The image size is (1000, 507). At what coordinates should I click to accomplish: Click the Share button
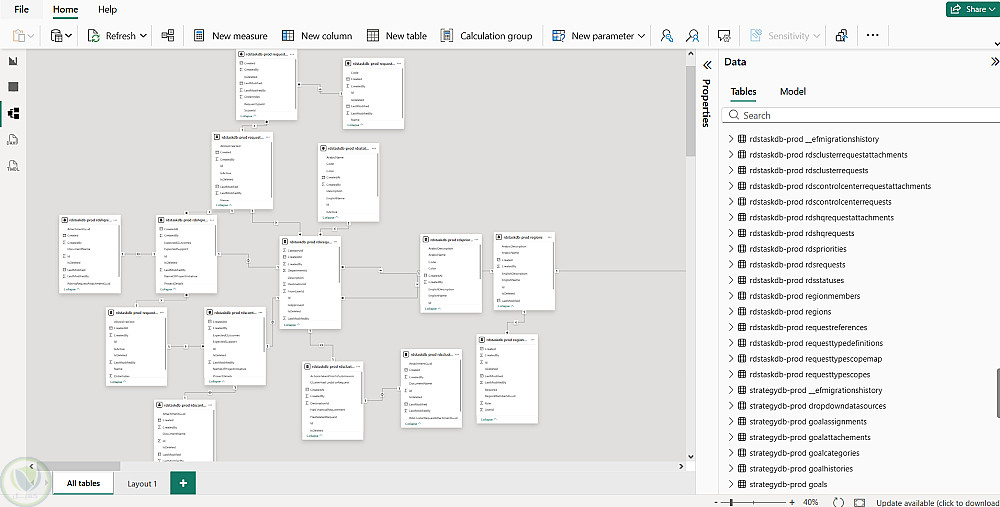pos(973,9)
